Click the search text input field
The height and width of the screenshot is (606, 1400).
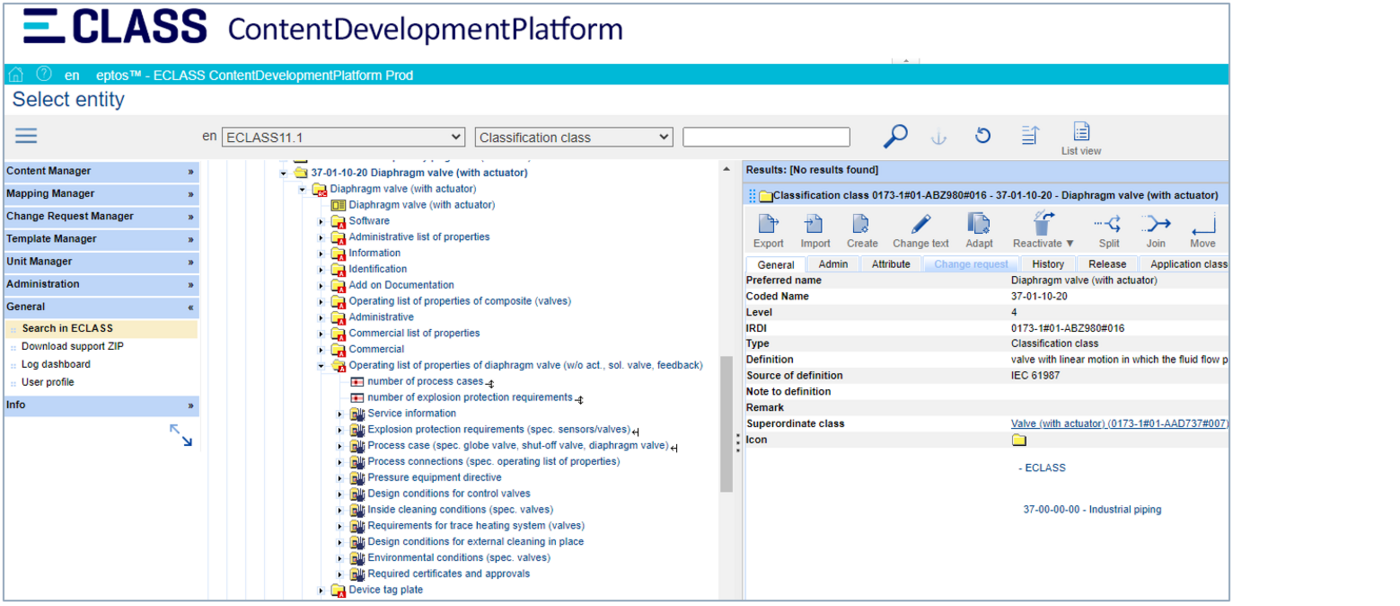coord(766,137)
